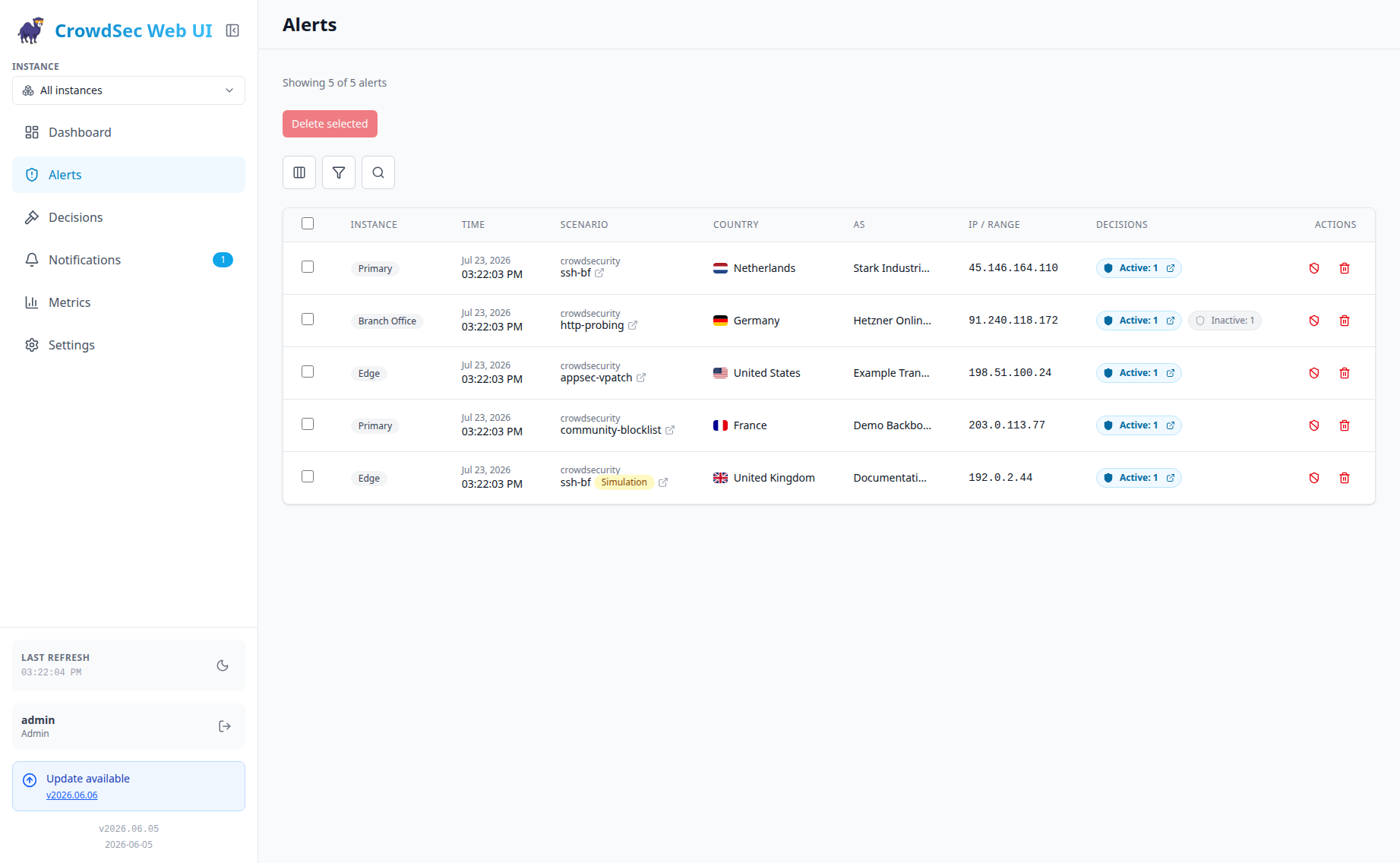
Task: Click the TIME column header
Action: (473, 225)
